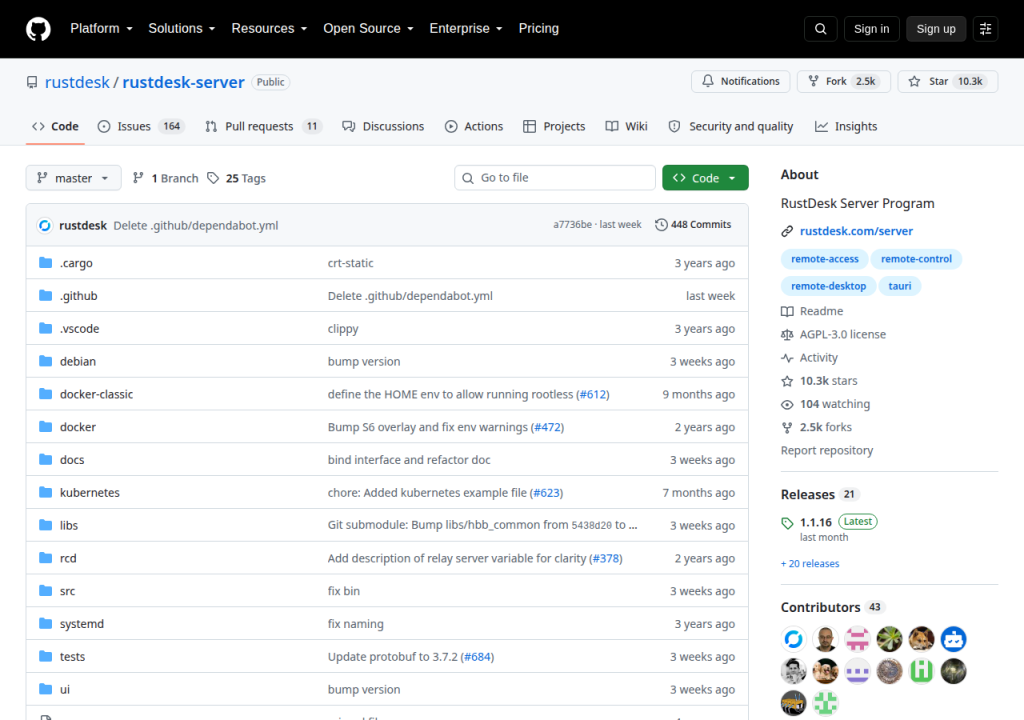The height and width of the screenshot is (720, 1024).
Task: Click the Sign up button
Action: point(936,29)
